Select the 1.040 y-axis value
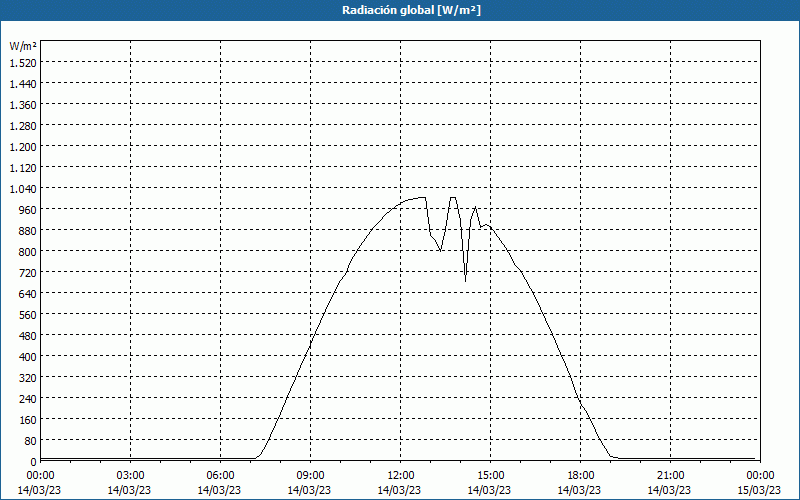This screenshot has height=500, width=800. (x=23, y=189)
